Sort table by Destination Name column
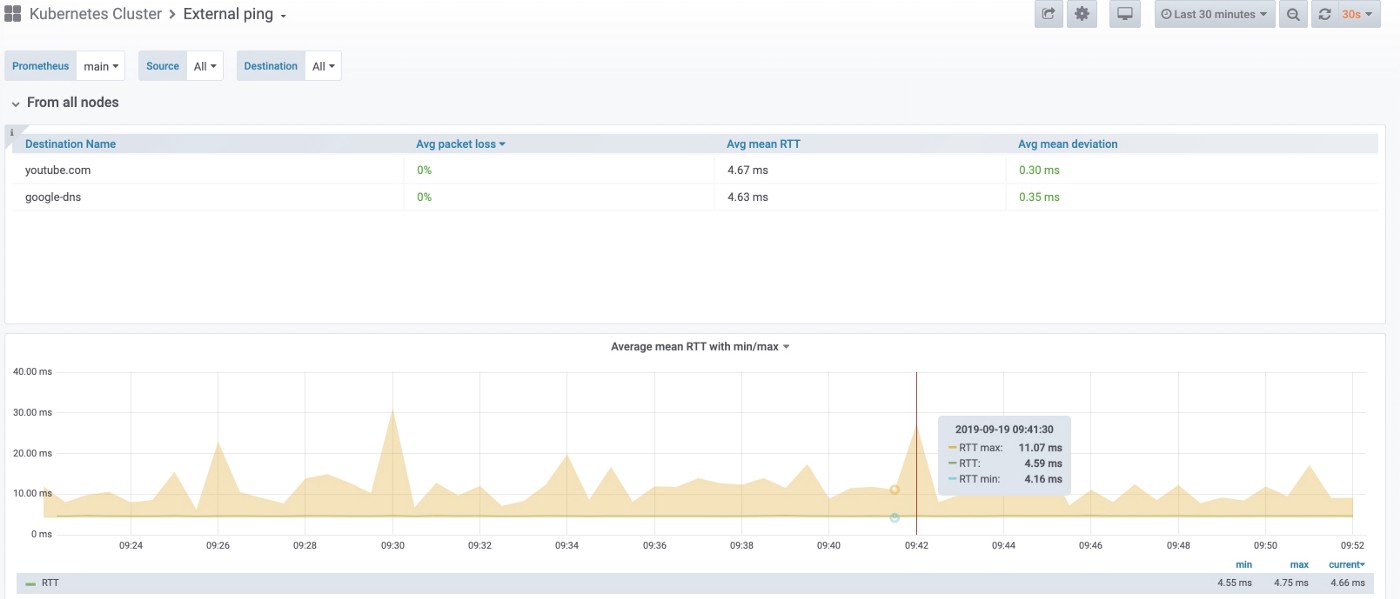The height and width of the screenshot is (599, 1400). [x=70, y=144]
